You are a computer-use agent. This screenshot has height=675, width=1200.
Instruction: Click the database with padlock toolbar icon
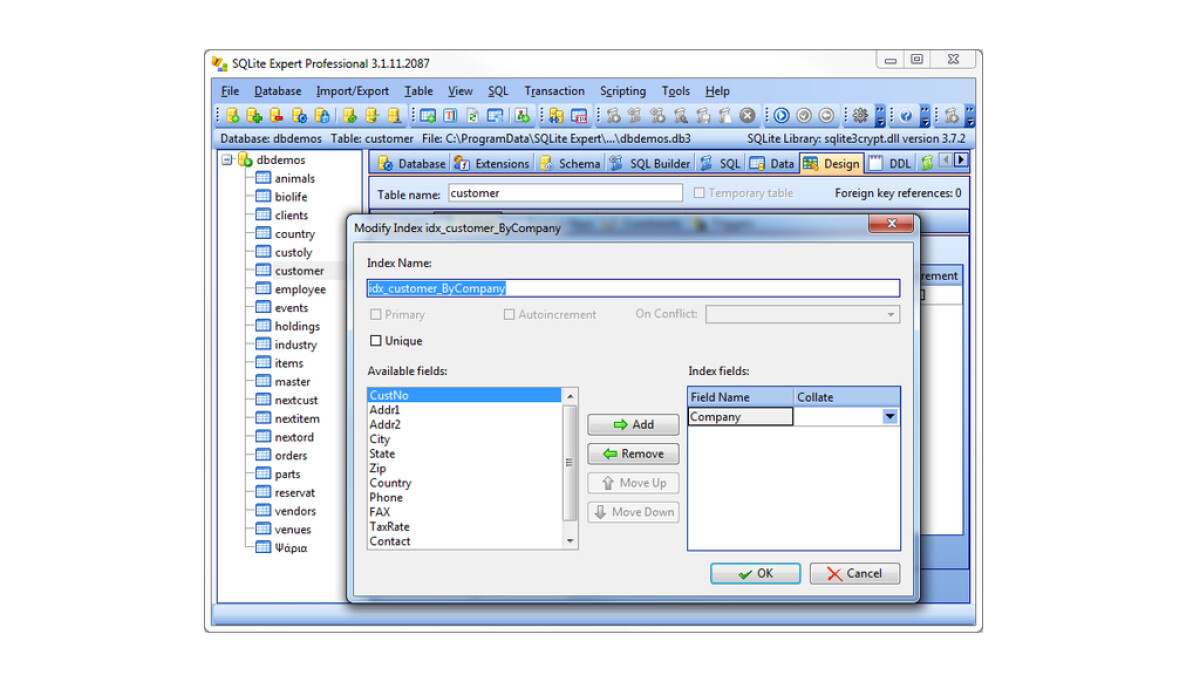point(320,115)
